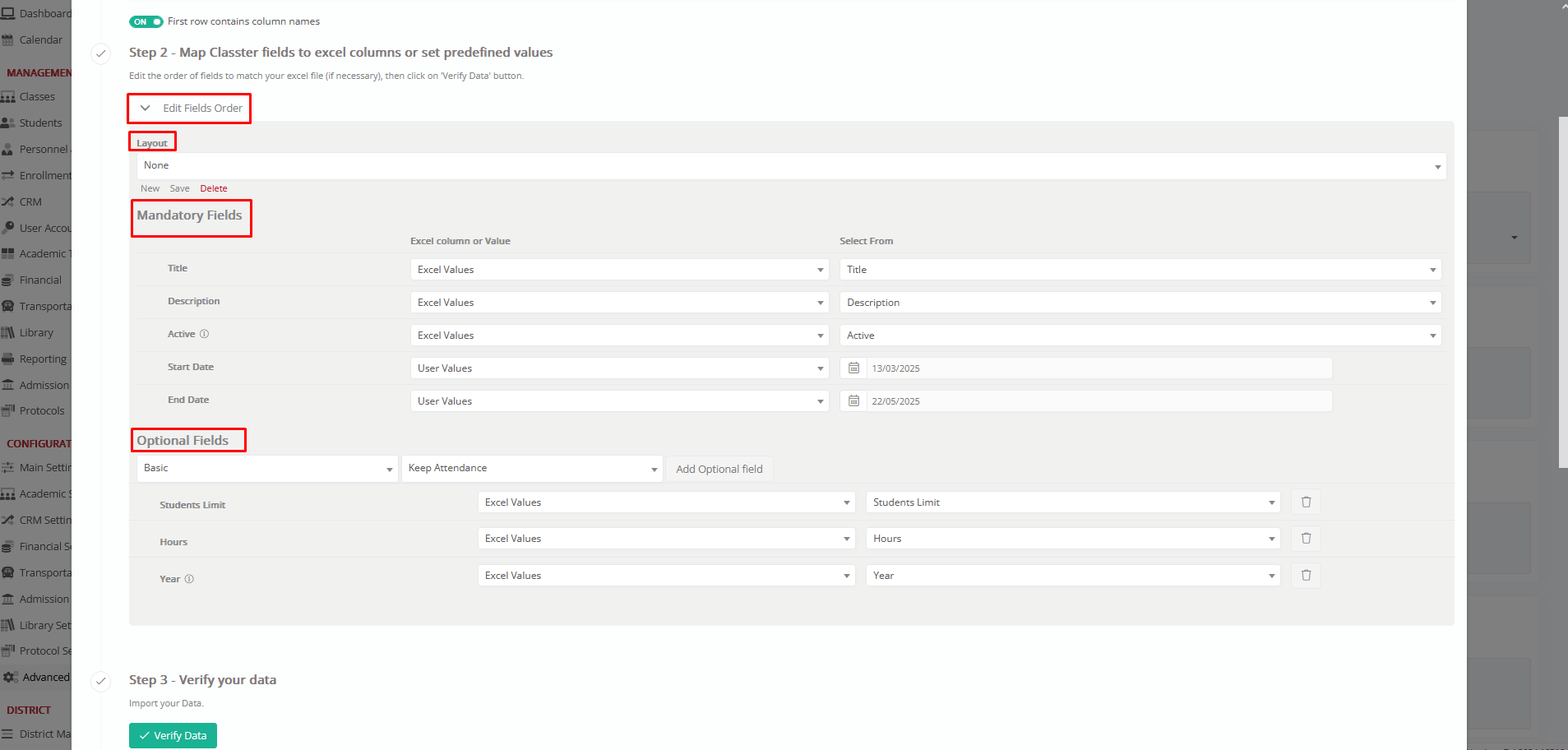Image resolution: width=1568 pixels, height=750 pixels.
Task: Open calendar picker for Start Date
Action: [x=853, y=368]
